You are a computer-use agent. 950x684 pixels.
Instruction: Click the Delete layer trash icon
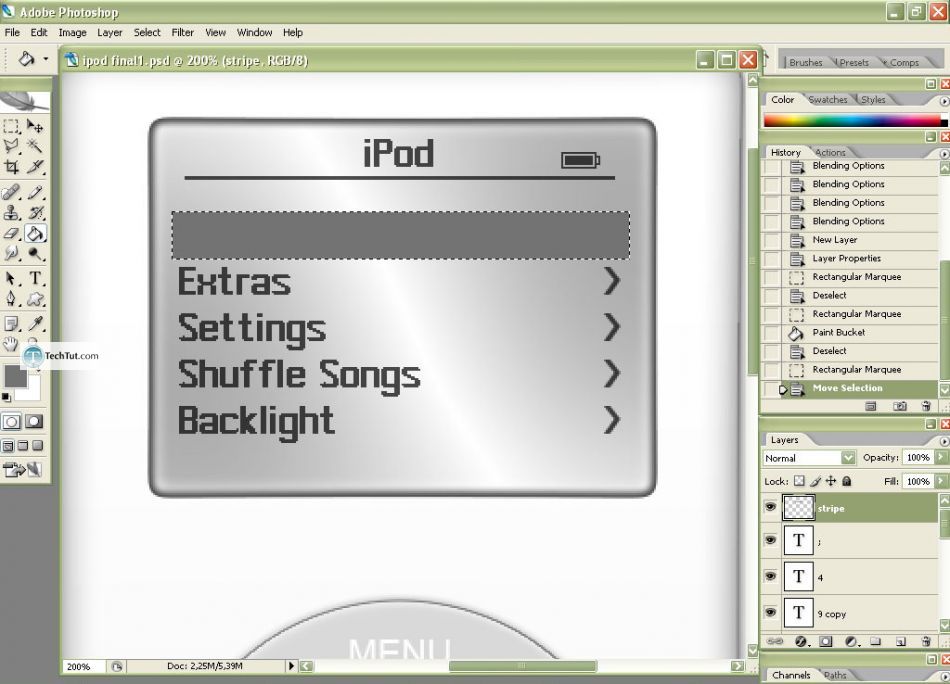(x=925, y=641)
